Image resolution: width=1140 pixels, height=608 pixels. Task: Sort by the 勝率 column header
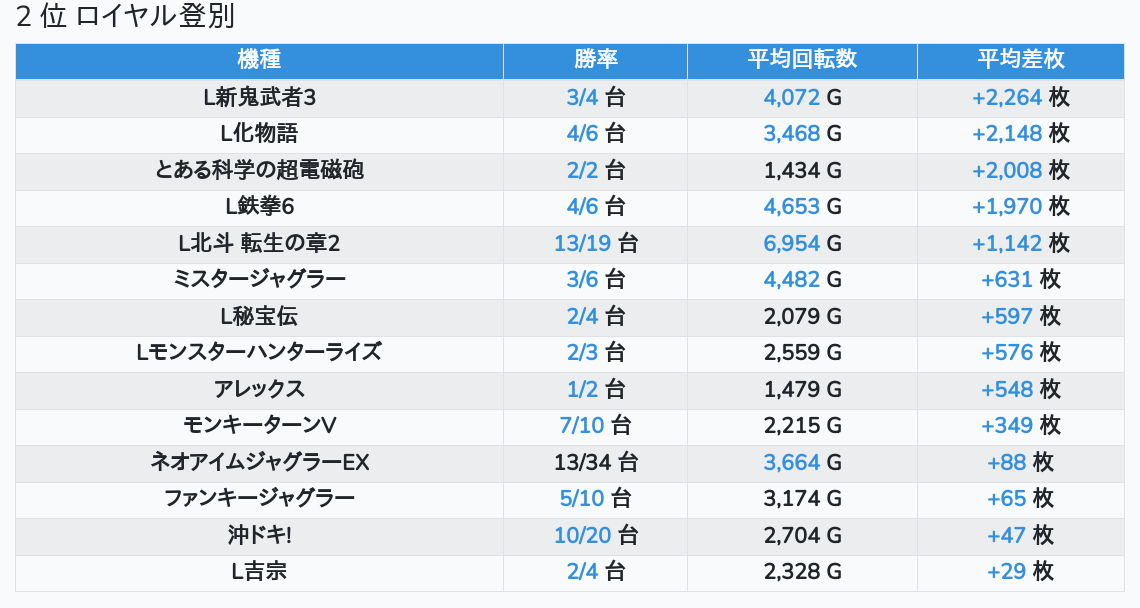pyautogui.click(x=595, y=60)
